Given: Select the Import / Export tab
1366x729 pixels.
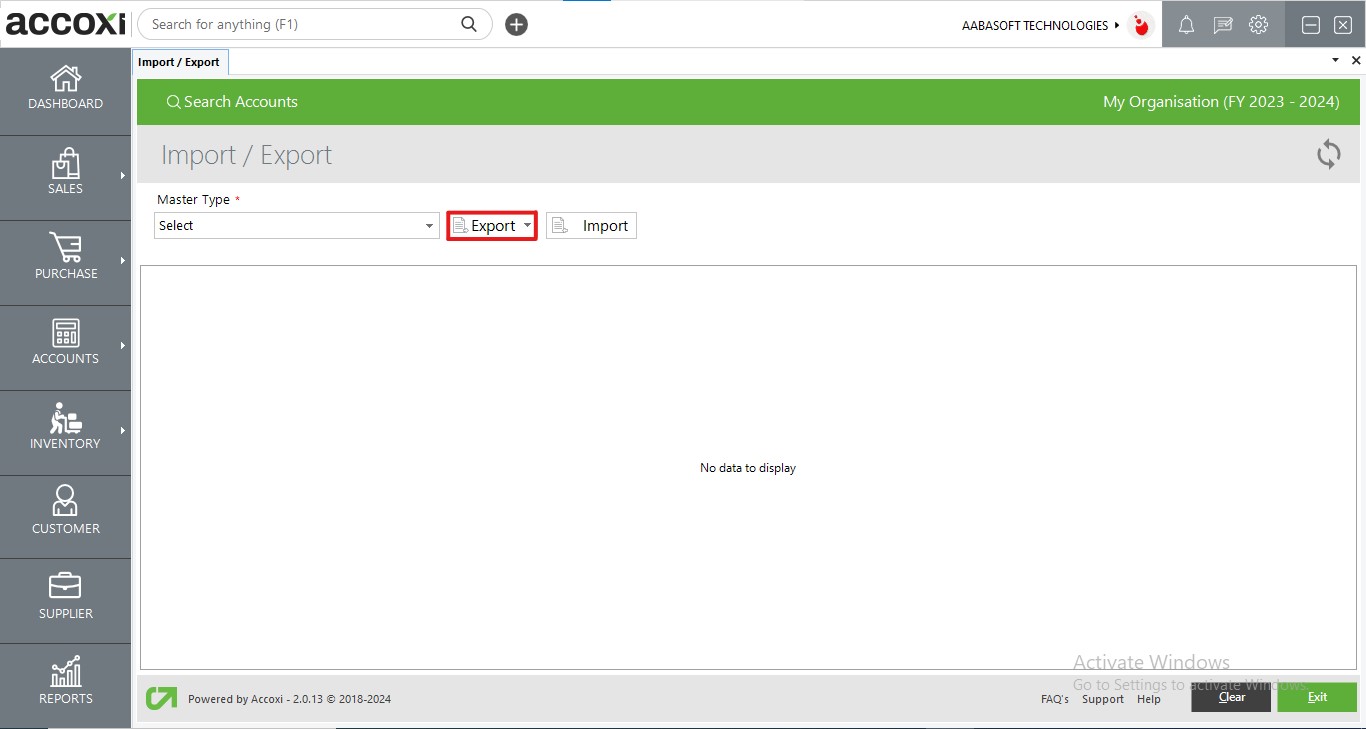Looking at the screenshot, I should point(179,62).
